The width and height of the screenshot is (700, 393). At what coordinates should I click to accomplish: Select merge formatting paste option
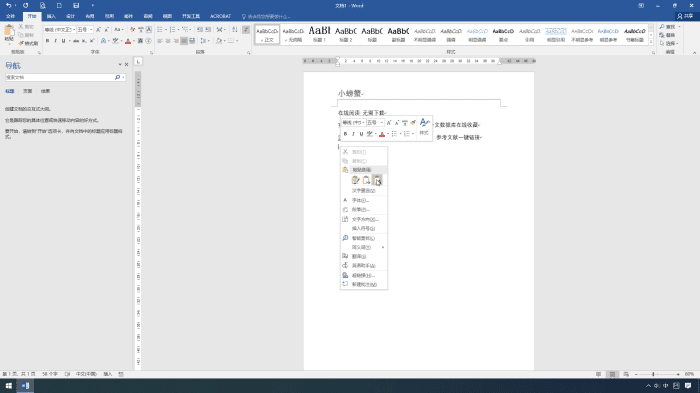click(x=366, y=180)
